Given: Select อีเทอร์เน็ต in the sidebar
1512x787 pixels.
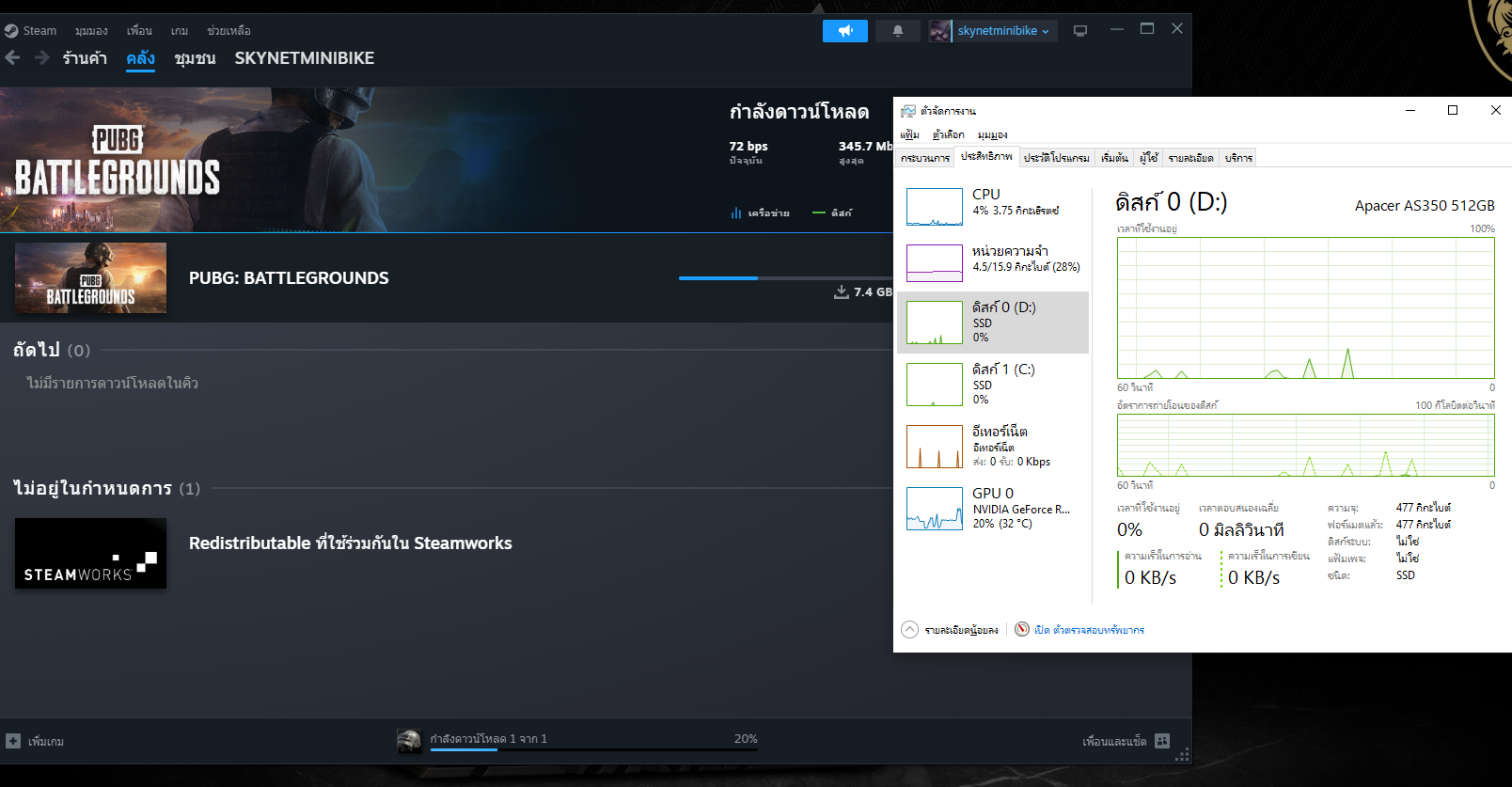Looking at the screenshot, I should pyautogui.click(x=993, y=447).
